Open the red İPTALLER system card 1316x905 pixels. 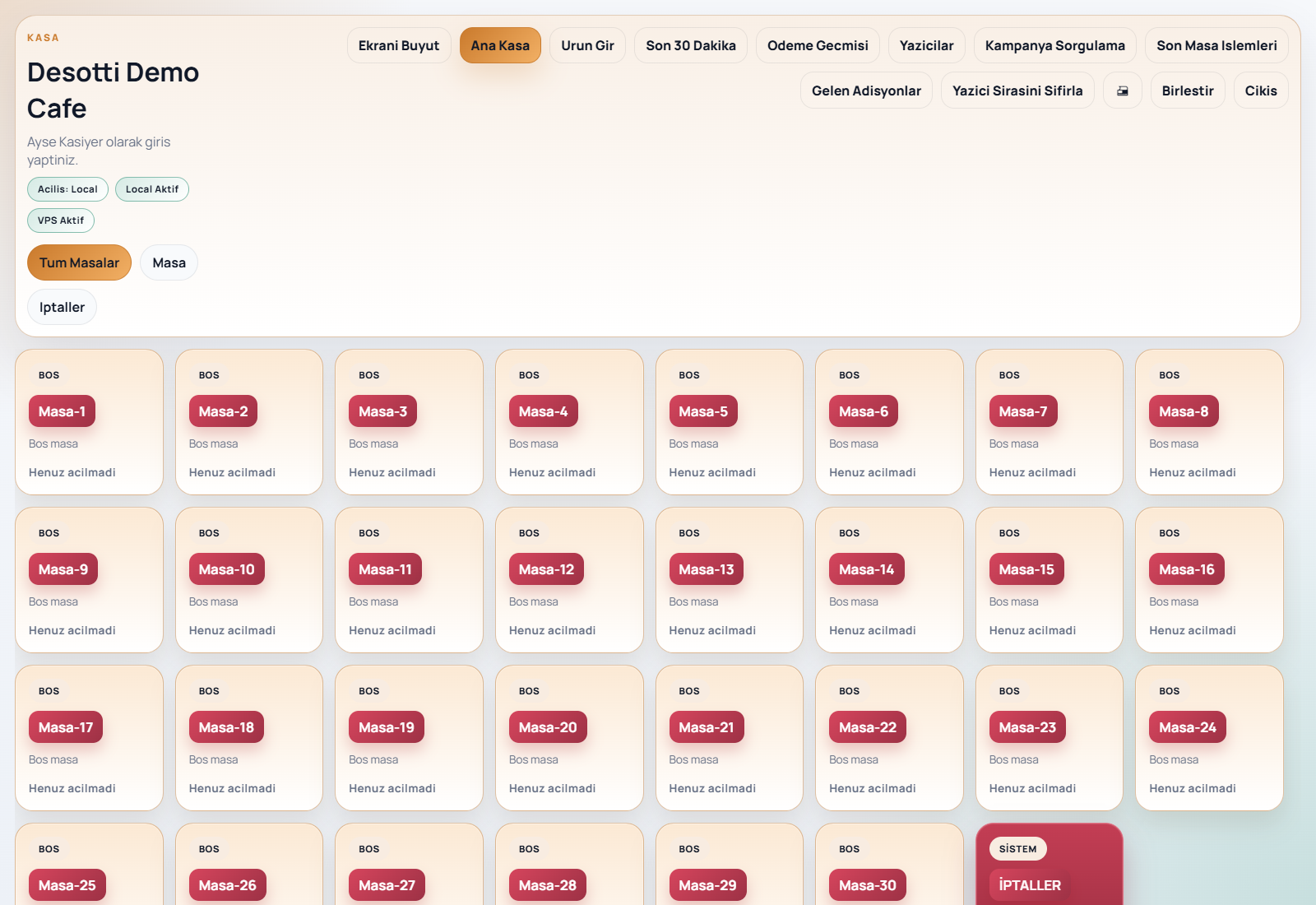(1050, 864)
